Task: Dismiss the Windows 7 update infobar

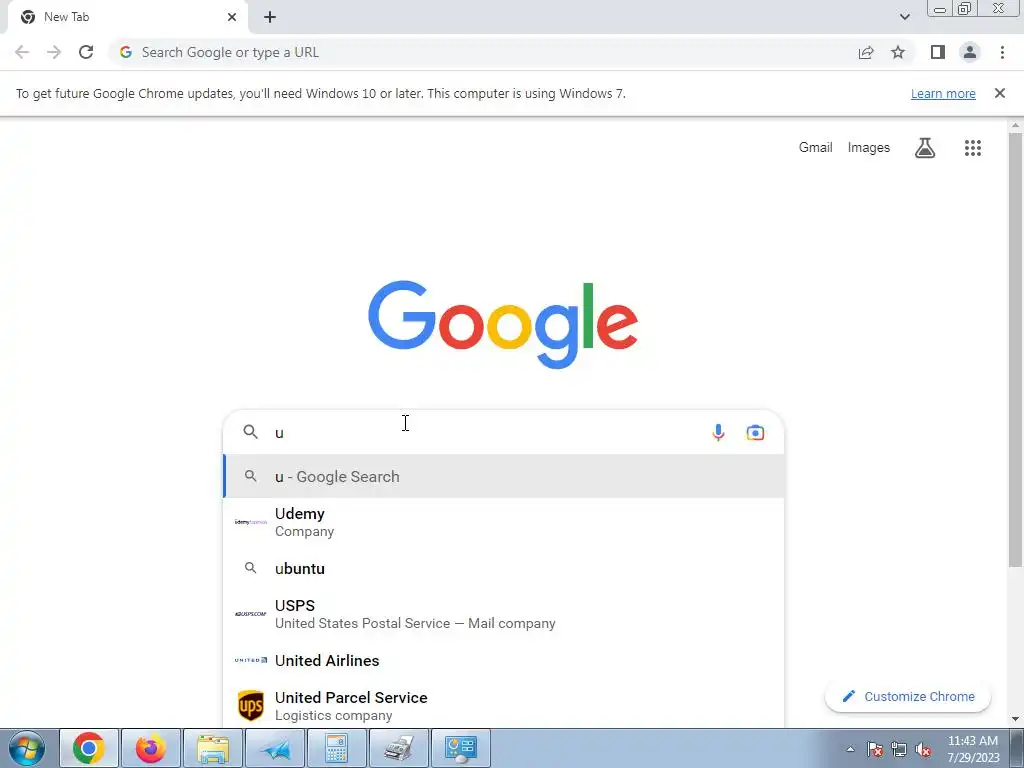Action: (999, 93)
